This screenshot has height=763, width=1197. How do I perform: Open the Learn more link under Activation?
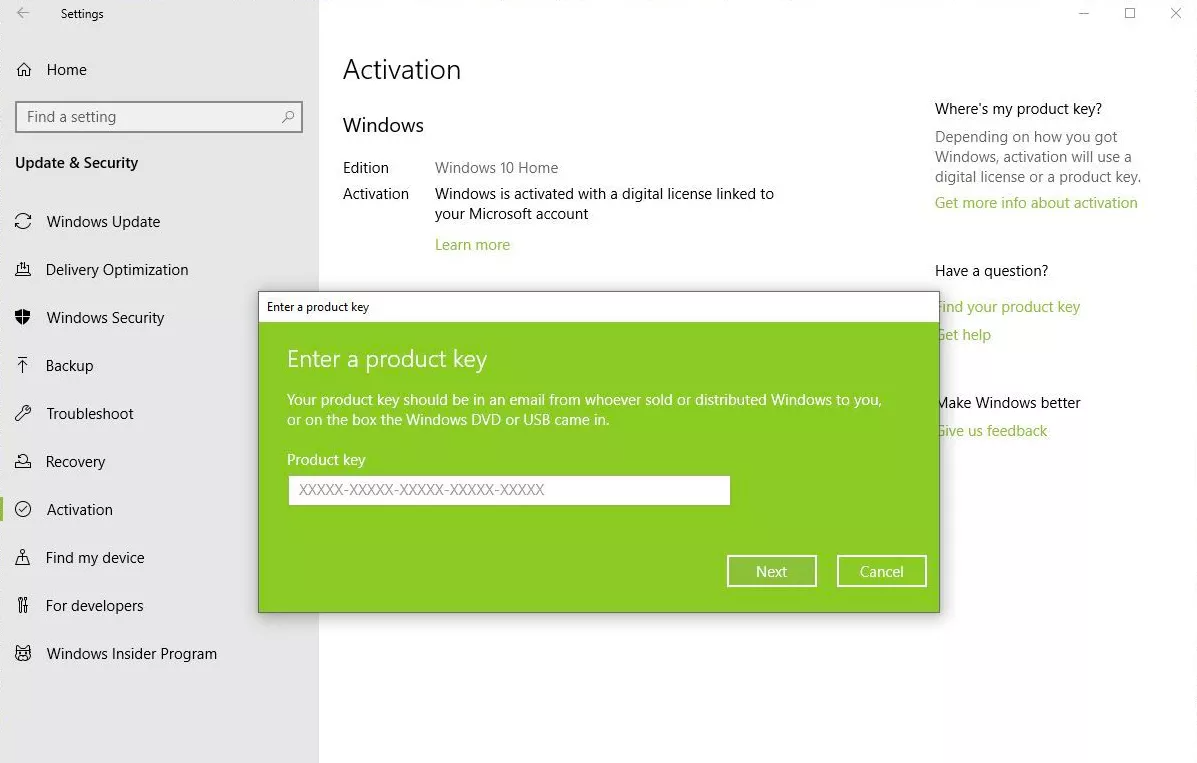point(472,244)
